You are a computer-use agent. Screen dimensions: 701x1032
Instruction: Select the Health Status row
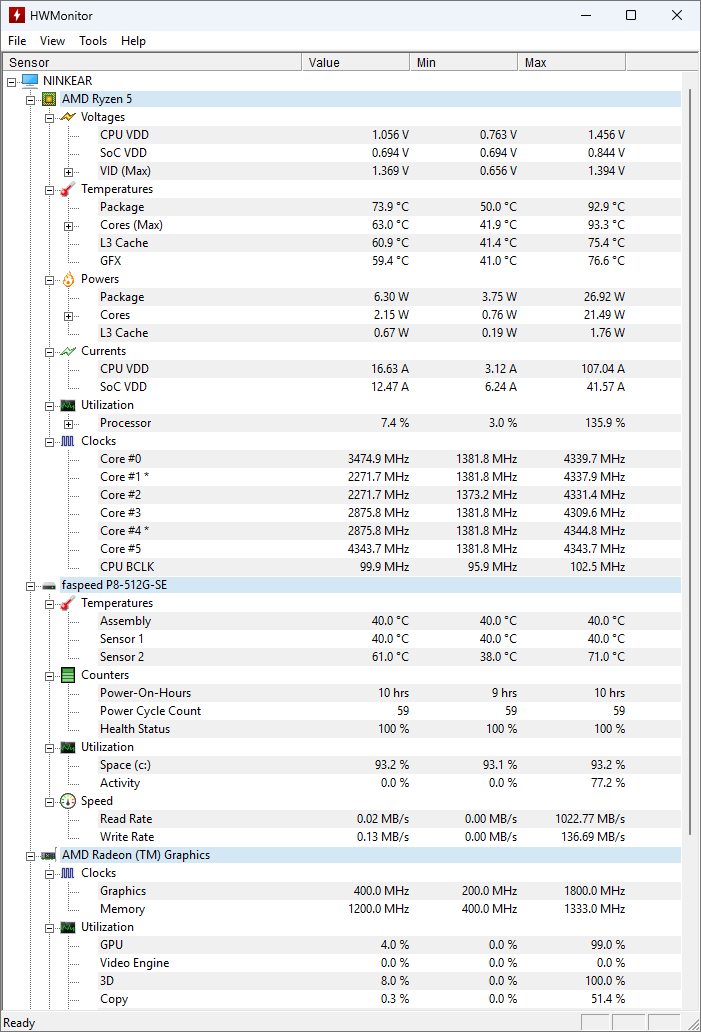coord(135,729)
